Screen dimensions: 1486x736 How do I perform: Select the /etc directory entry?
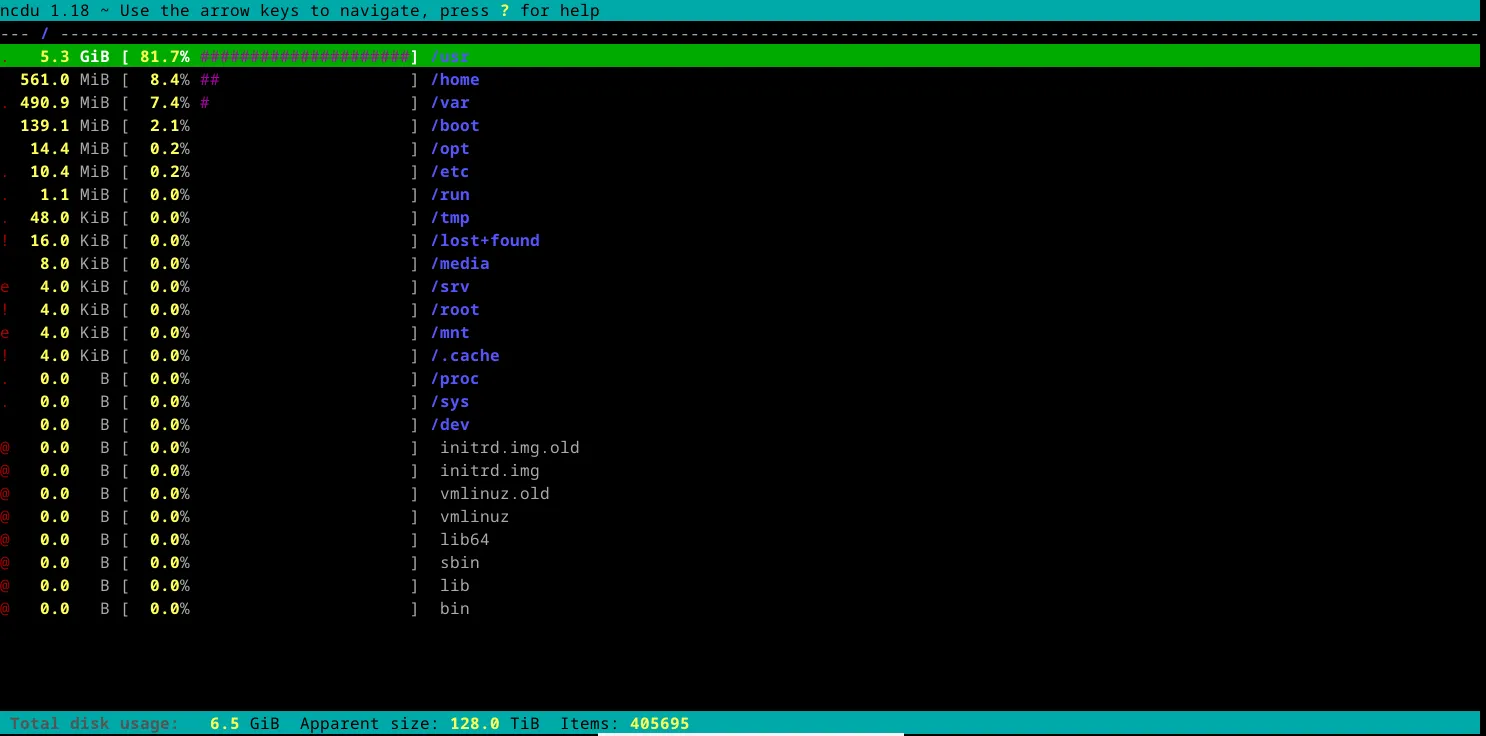point(450,172)
